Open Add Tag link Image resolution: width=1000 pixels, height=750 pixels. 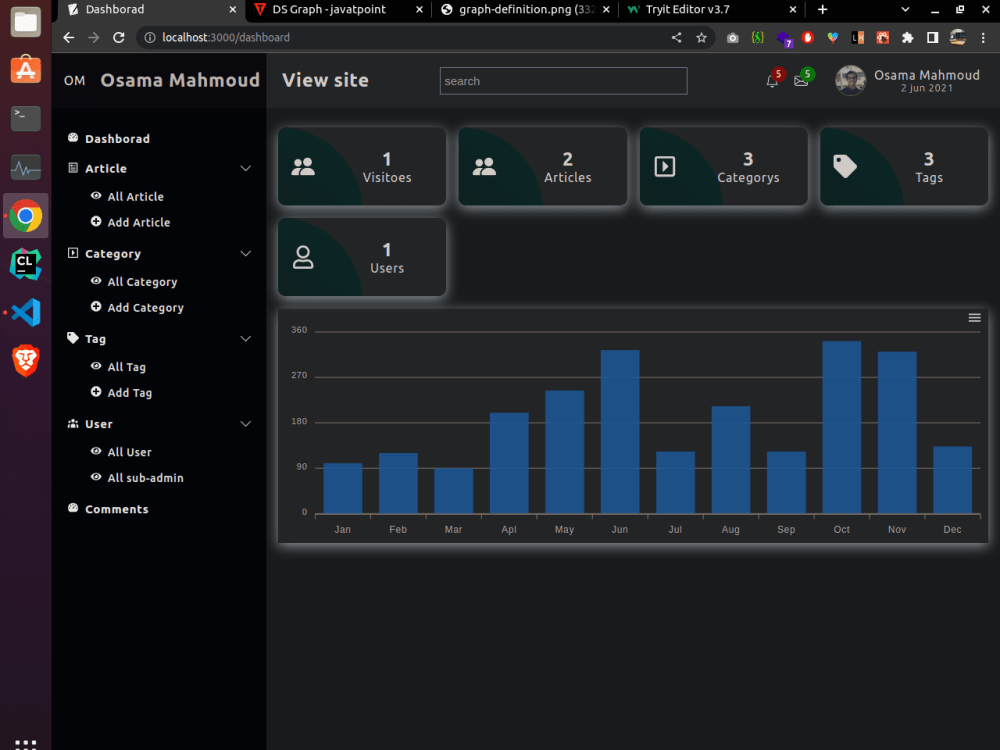coord(129,393)
